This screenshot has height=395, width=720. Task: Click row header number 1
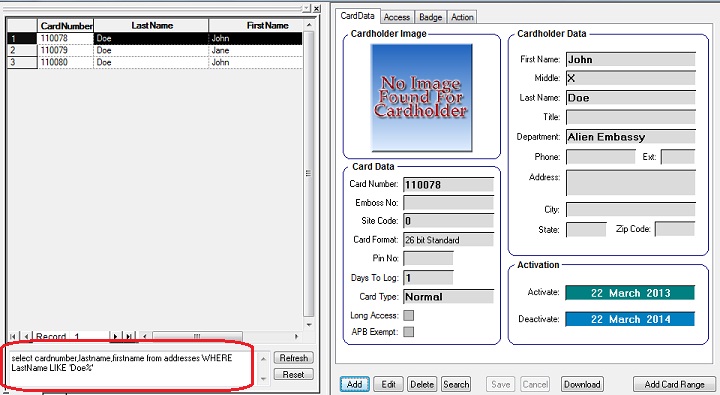pyautogui.click(x=22, y=38)
